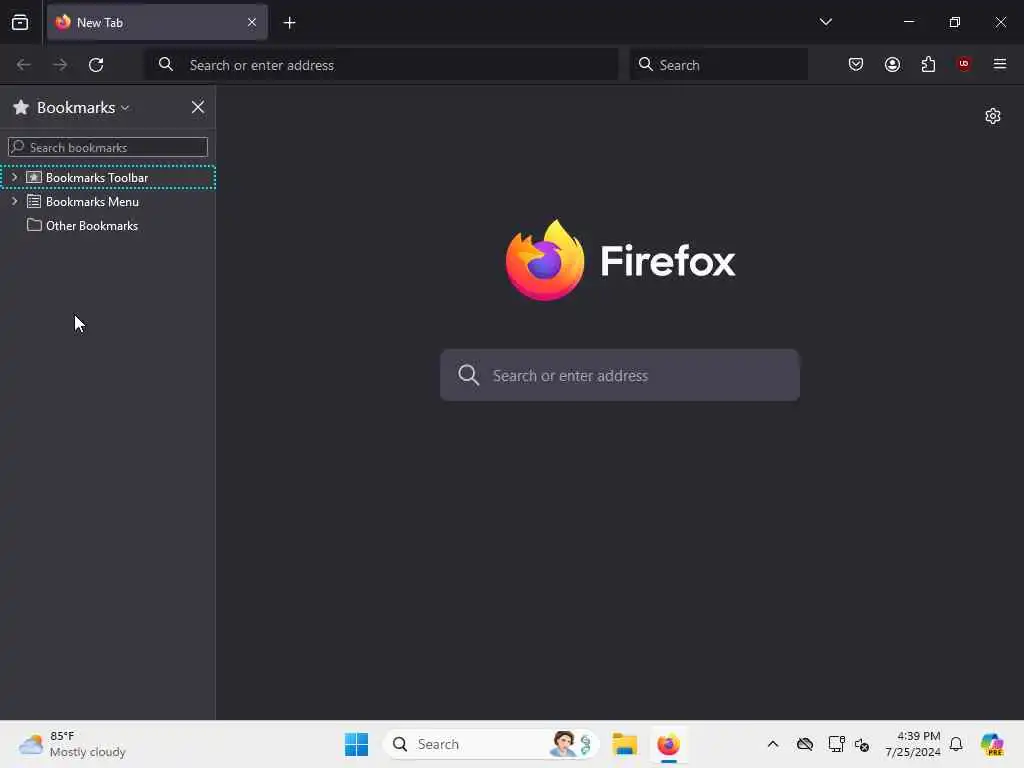This screenshot has height=768, width=1024.
Task: Open the network status tray icon
Action: coord(836,744)
